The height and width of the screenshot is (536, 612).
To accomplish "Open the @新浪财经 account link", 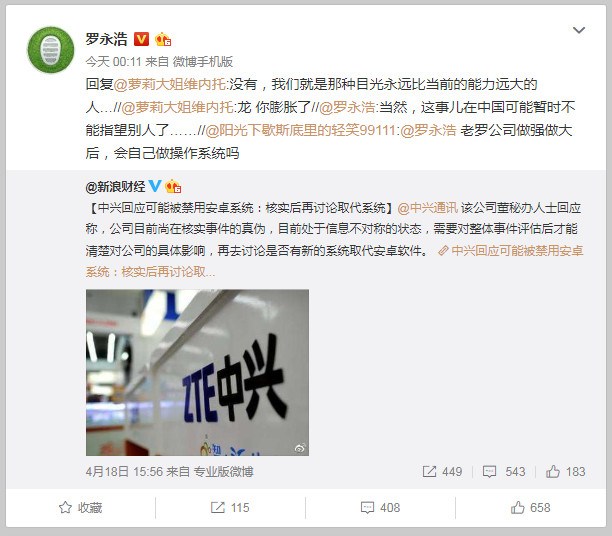I will pos(116,187).
